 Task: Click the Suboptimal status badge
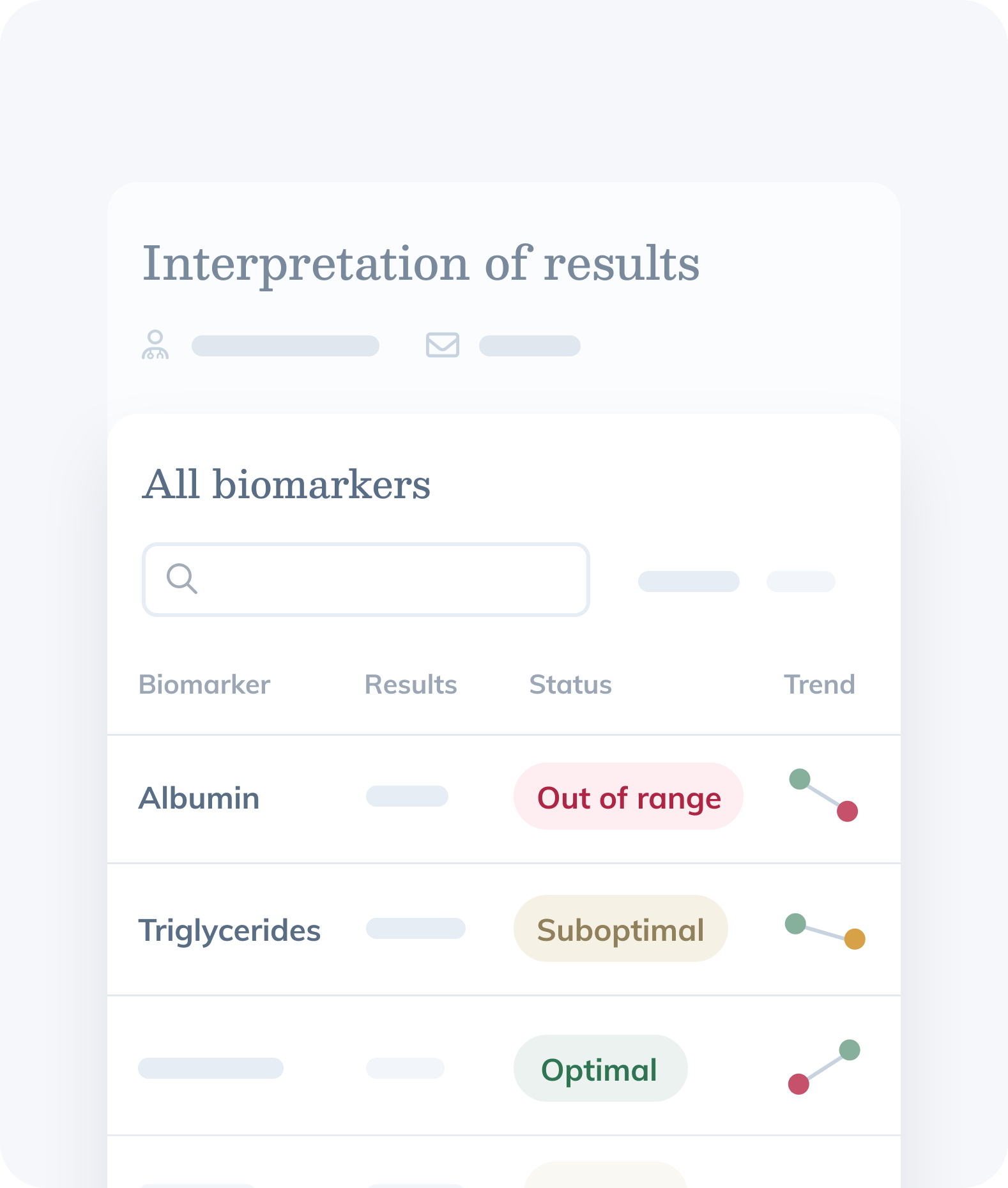coord(620,929)
